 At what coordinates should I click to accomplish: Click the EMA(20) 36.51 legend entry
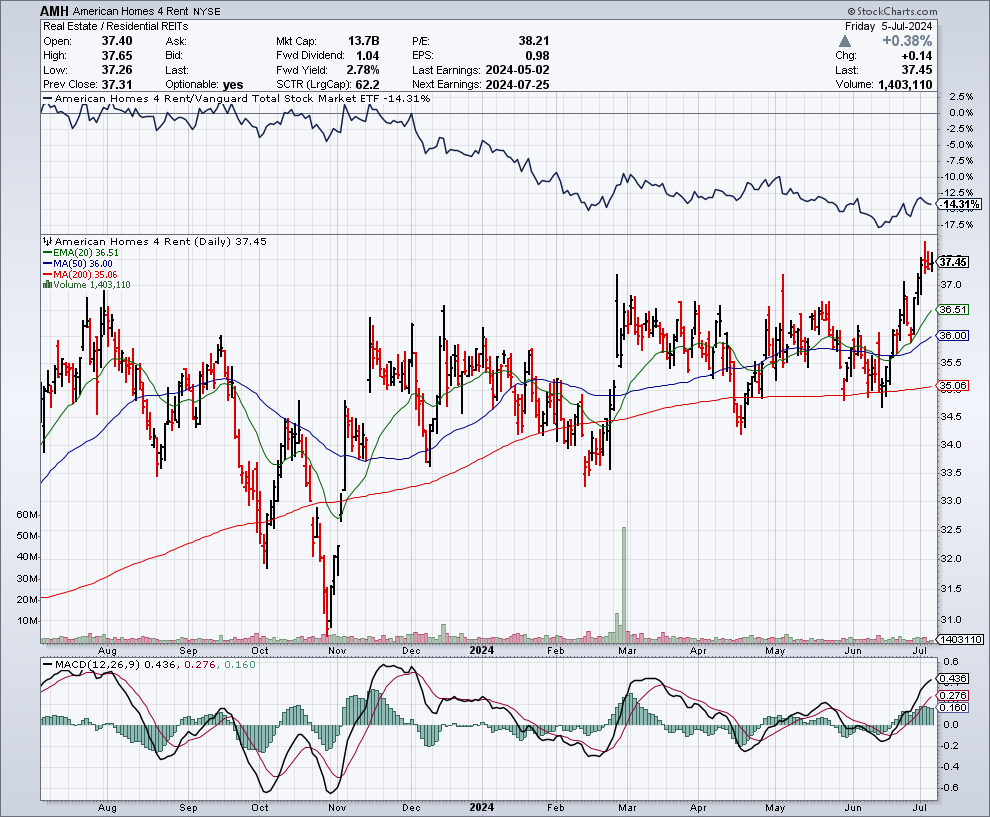(x=80, y=253)
